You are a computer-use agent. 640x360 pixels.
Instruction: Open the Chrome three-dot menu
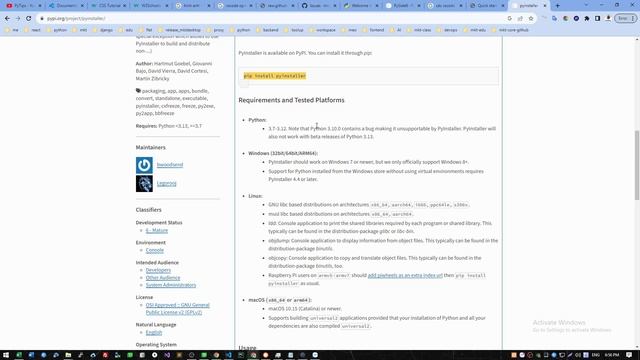pos(633,18)
